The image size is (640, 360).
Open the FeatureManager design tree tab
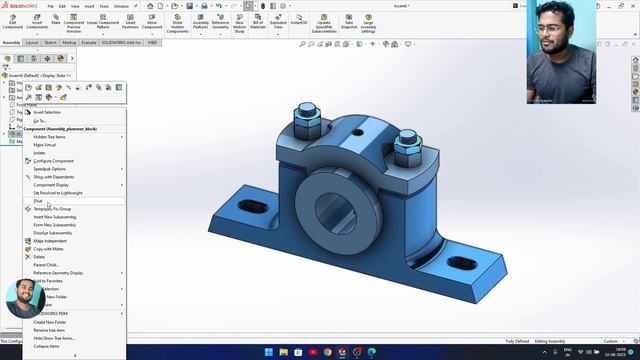pyautogui.click(x=7, y=59)
